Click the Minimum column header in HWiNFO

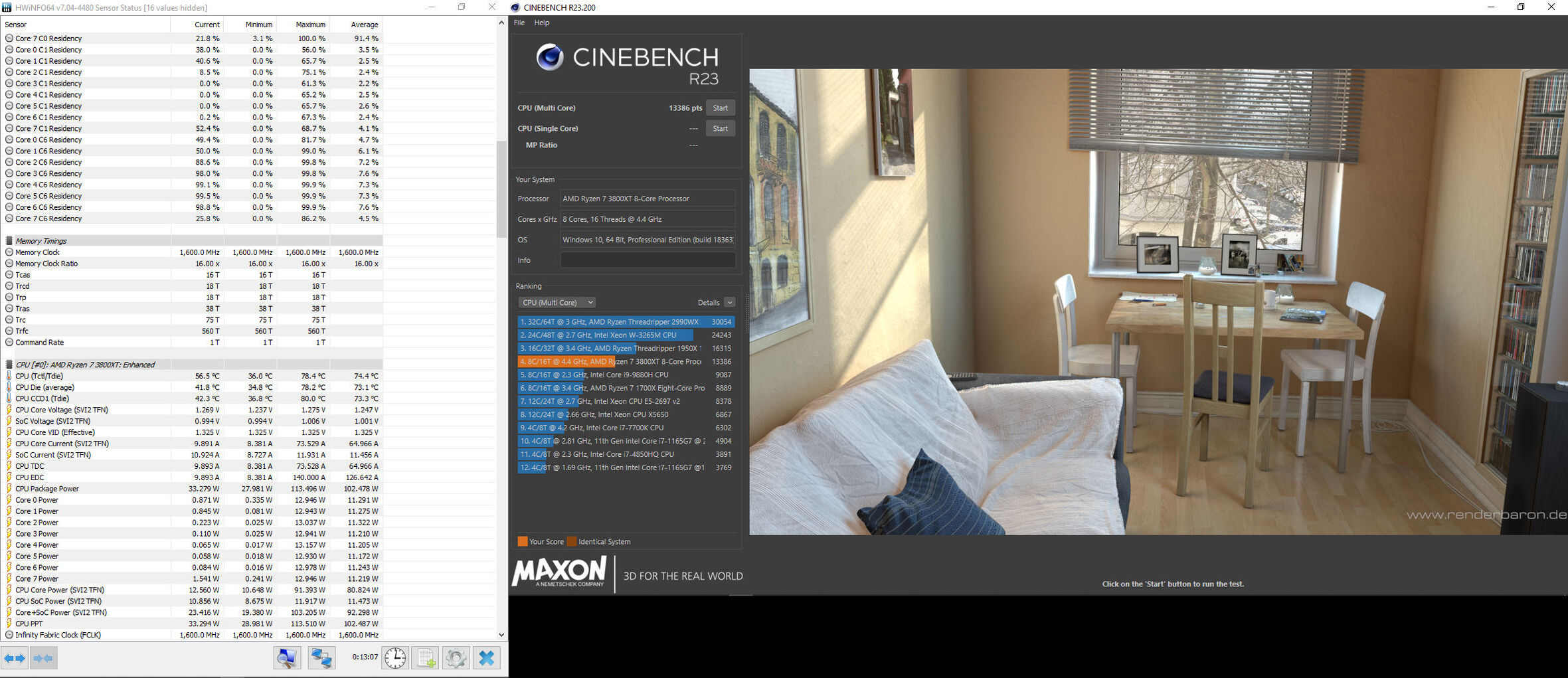[x=250, y=25]
